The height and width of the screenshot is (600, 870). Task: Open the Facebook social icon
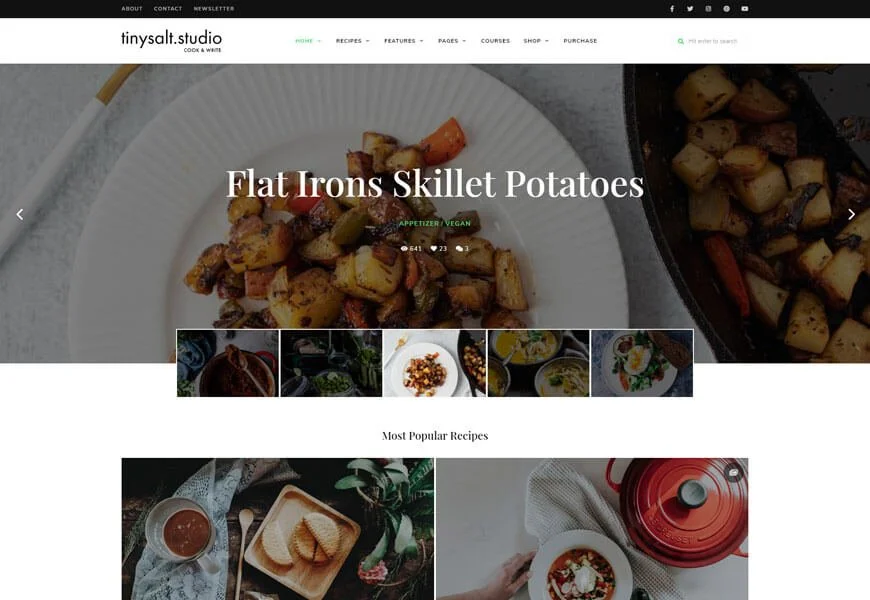pos(672,9)
